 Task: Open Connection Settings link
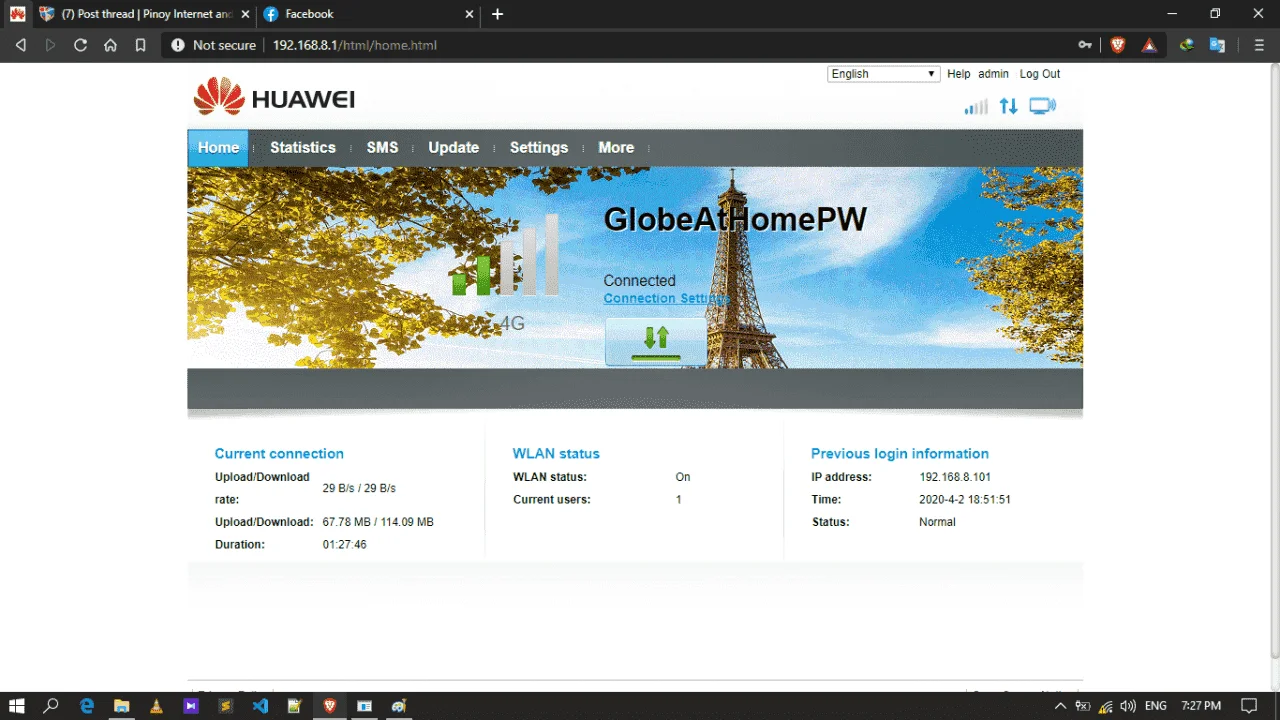click(666, 298)
